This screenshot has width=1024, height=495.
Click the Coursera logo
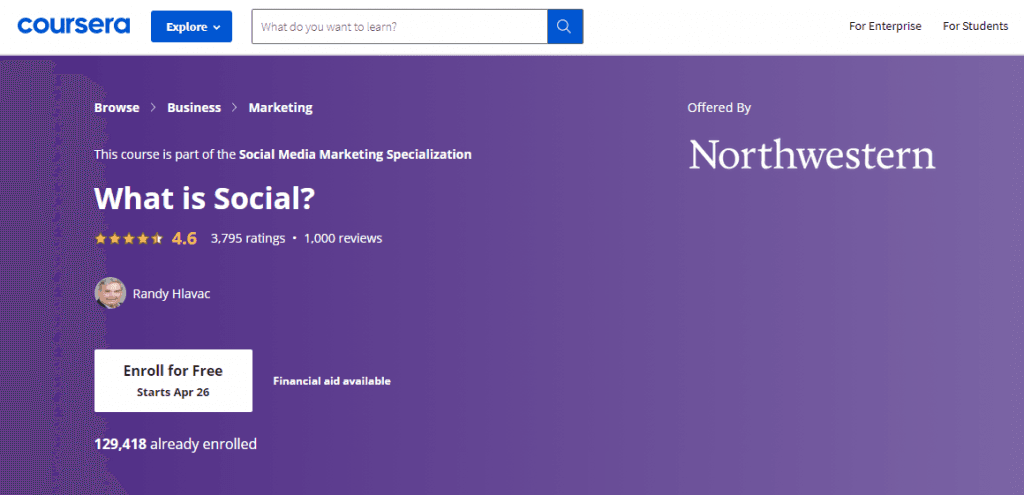pyautogui.click(x=74, y=26)
